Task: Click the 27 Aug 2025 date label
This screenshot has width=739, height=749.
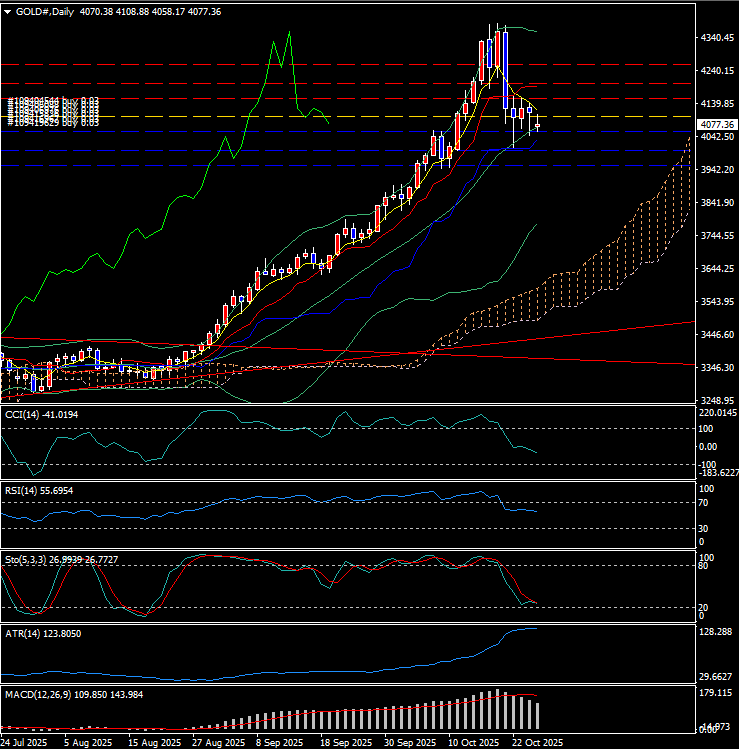Action: (x=217, y=742)
